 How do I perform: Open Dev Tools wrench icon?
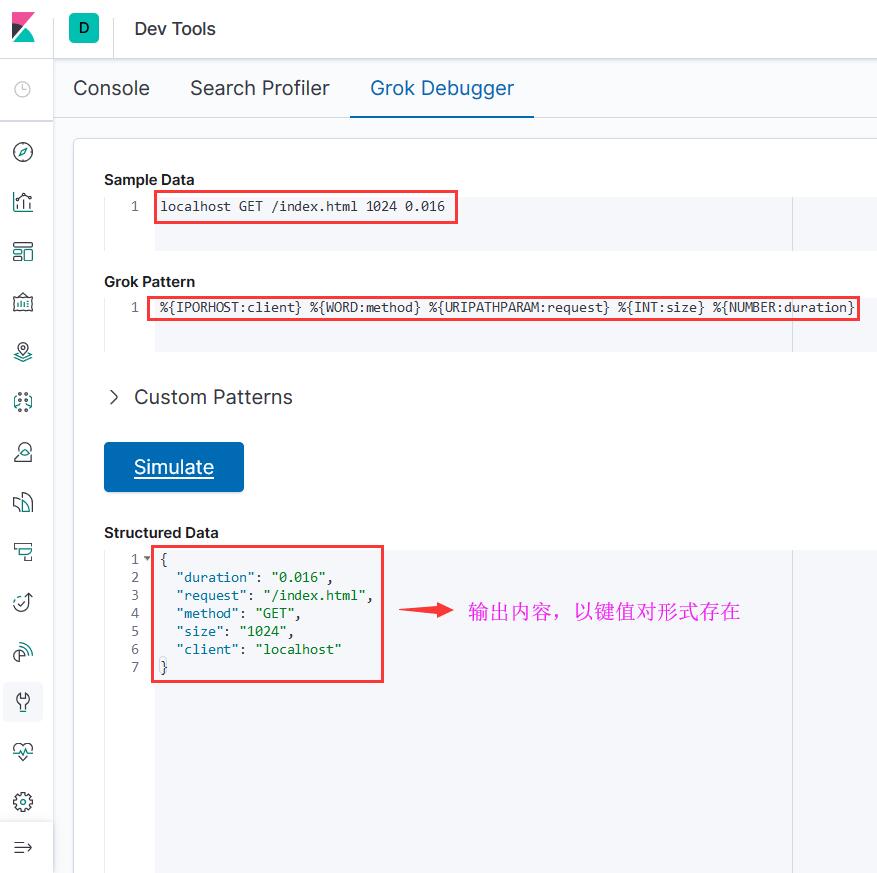(23, 702)
